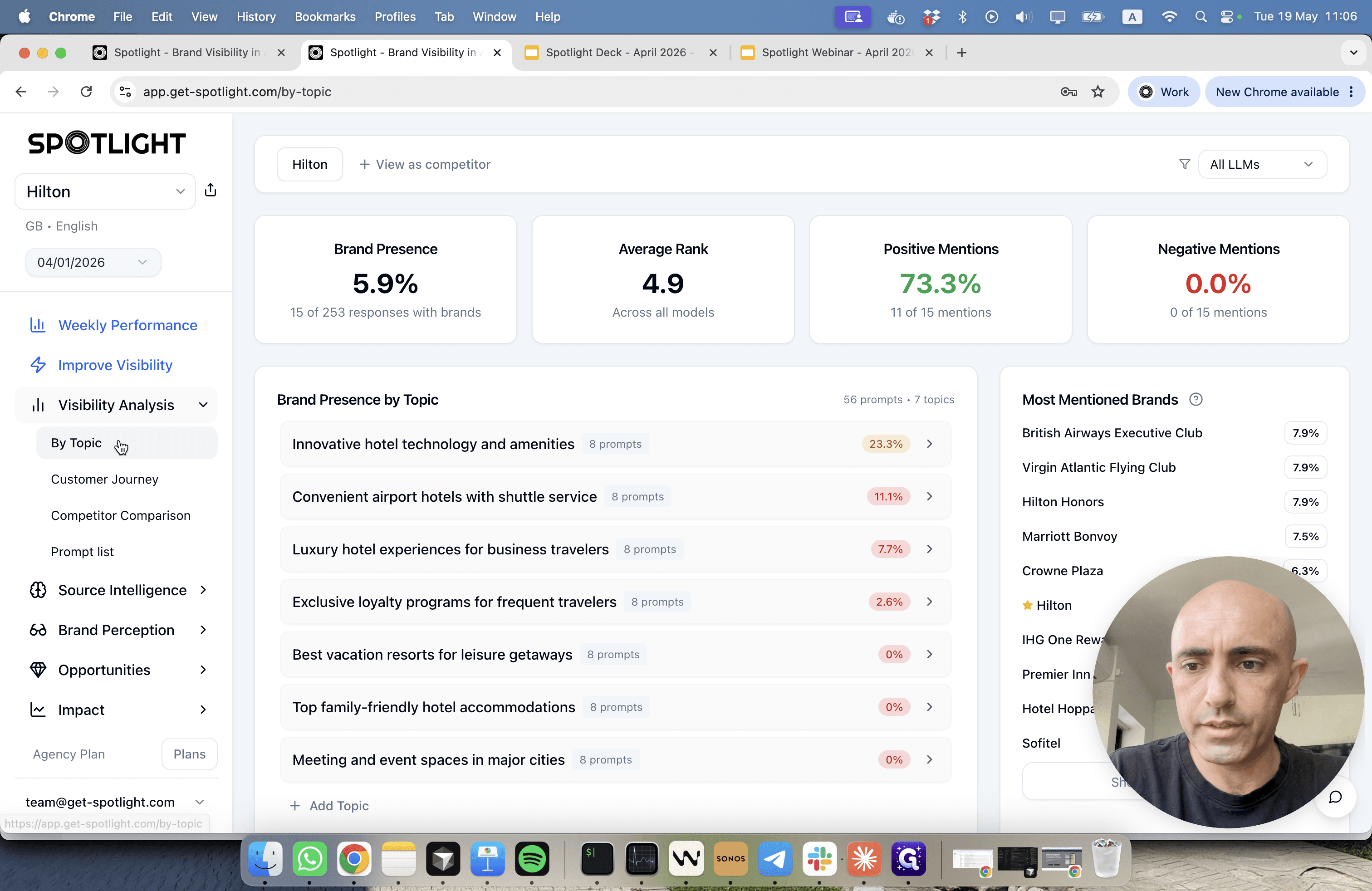Expand Opportunities in the sidebar
1372x891 pixels.
(116, 670)
